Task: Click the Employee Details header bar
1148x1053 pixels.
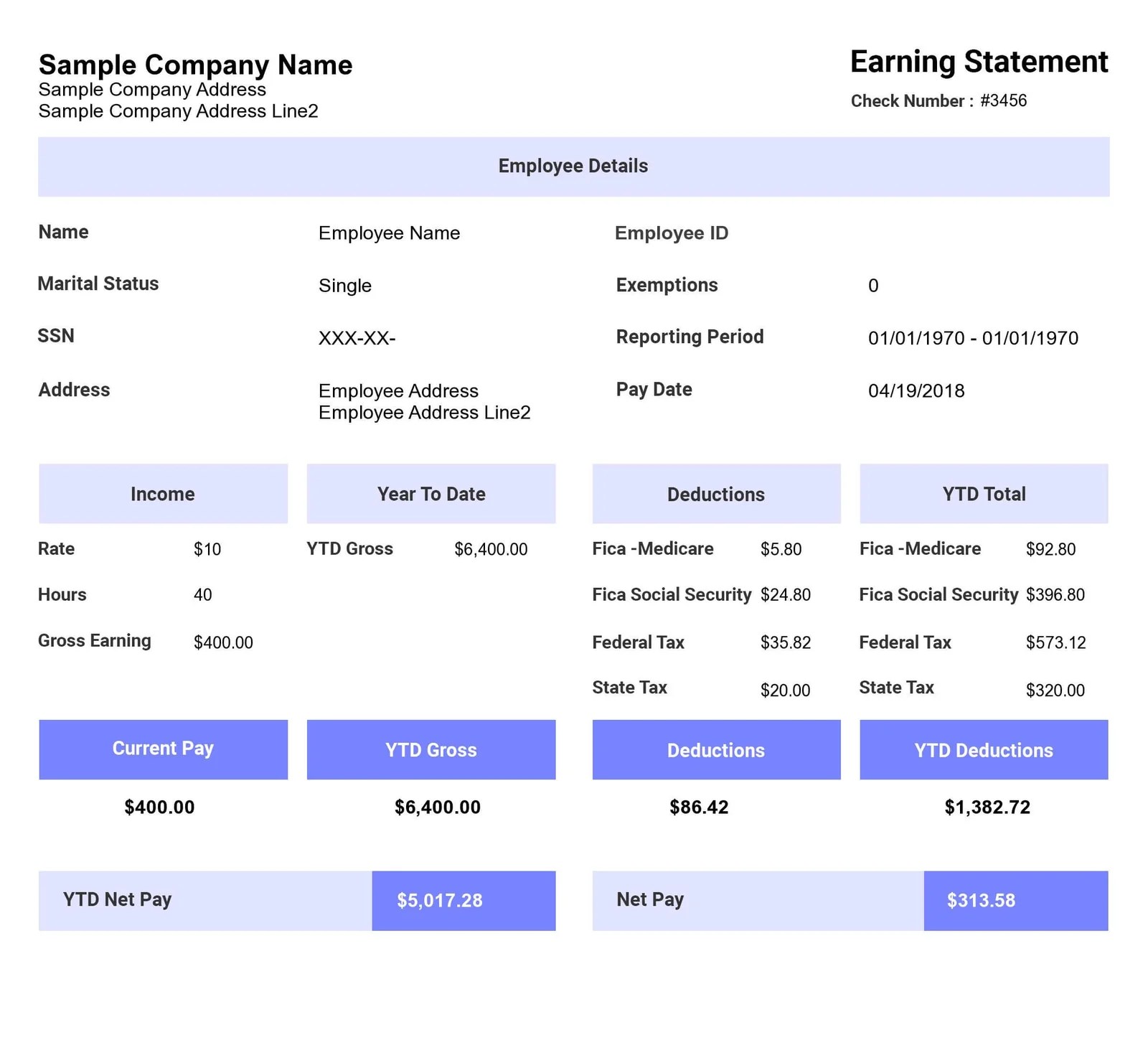Action: [573, 166]
